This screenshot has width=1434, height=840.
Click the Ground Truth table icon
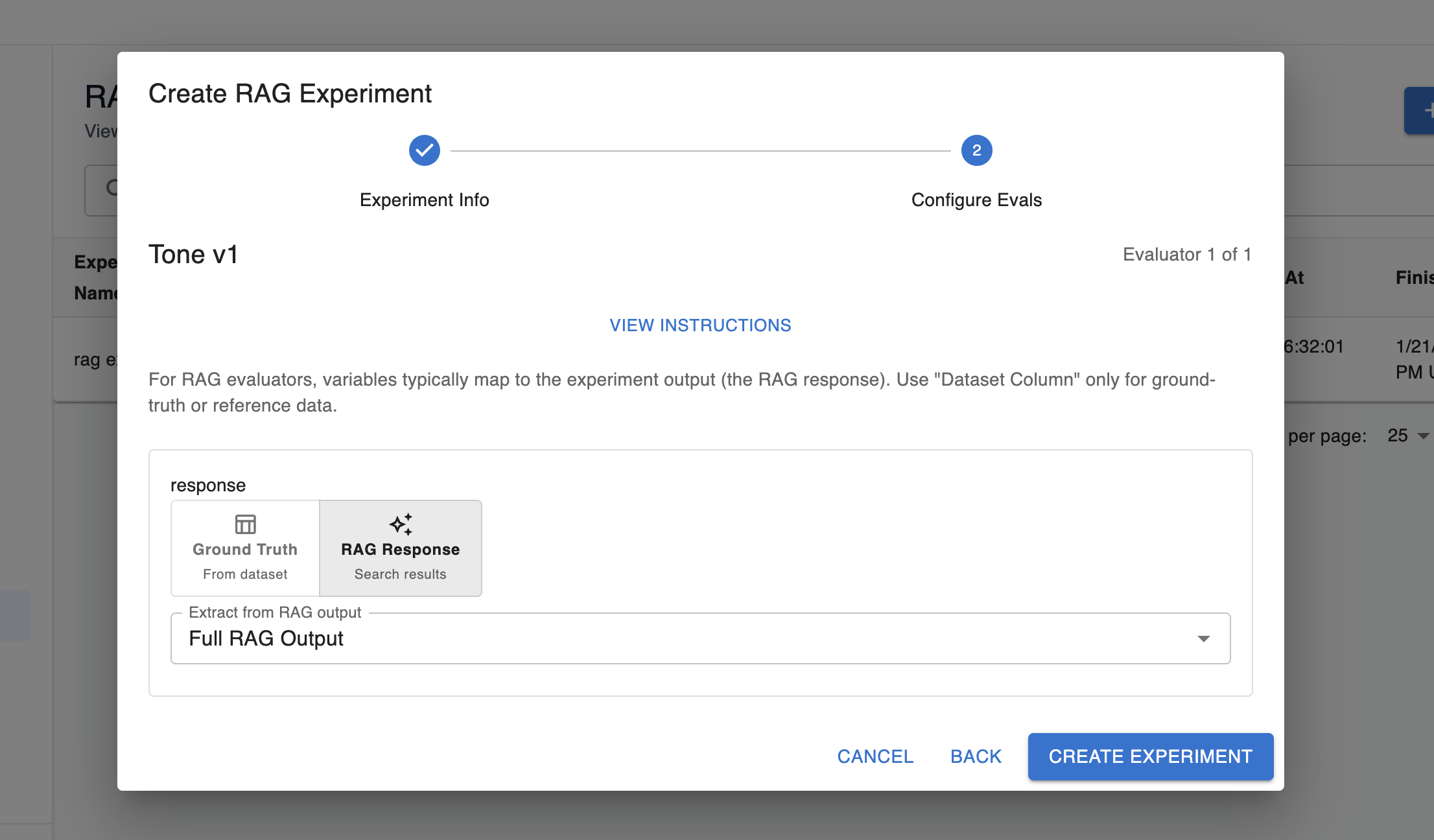pyautogui.click(x=245, y=524)
